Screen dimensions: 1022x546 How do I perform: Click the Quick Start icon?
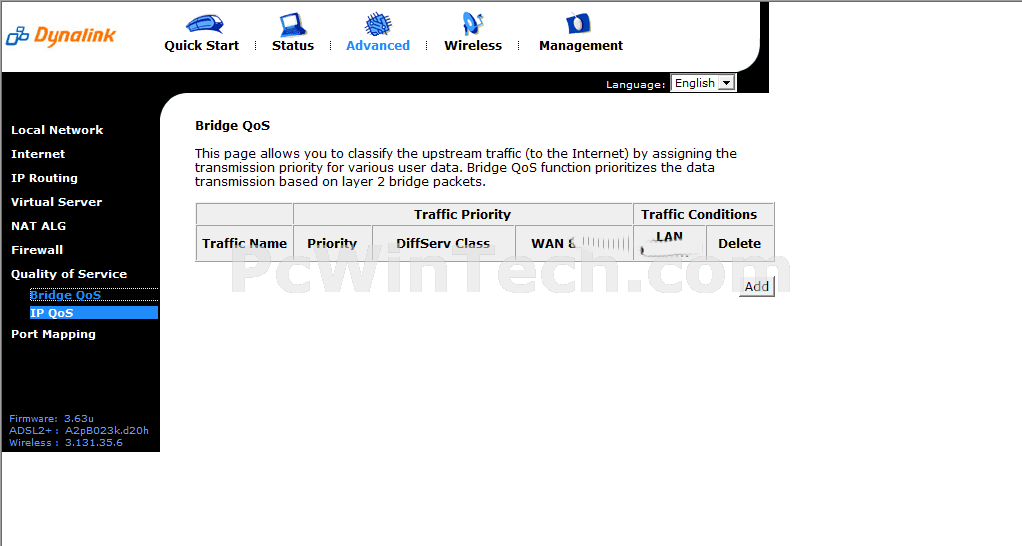point(204,24)
